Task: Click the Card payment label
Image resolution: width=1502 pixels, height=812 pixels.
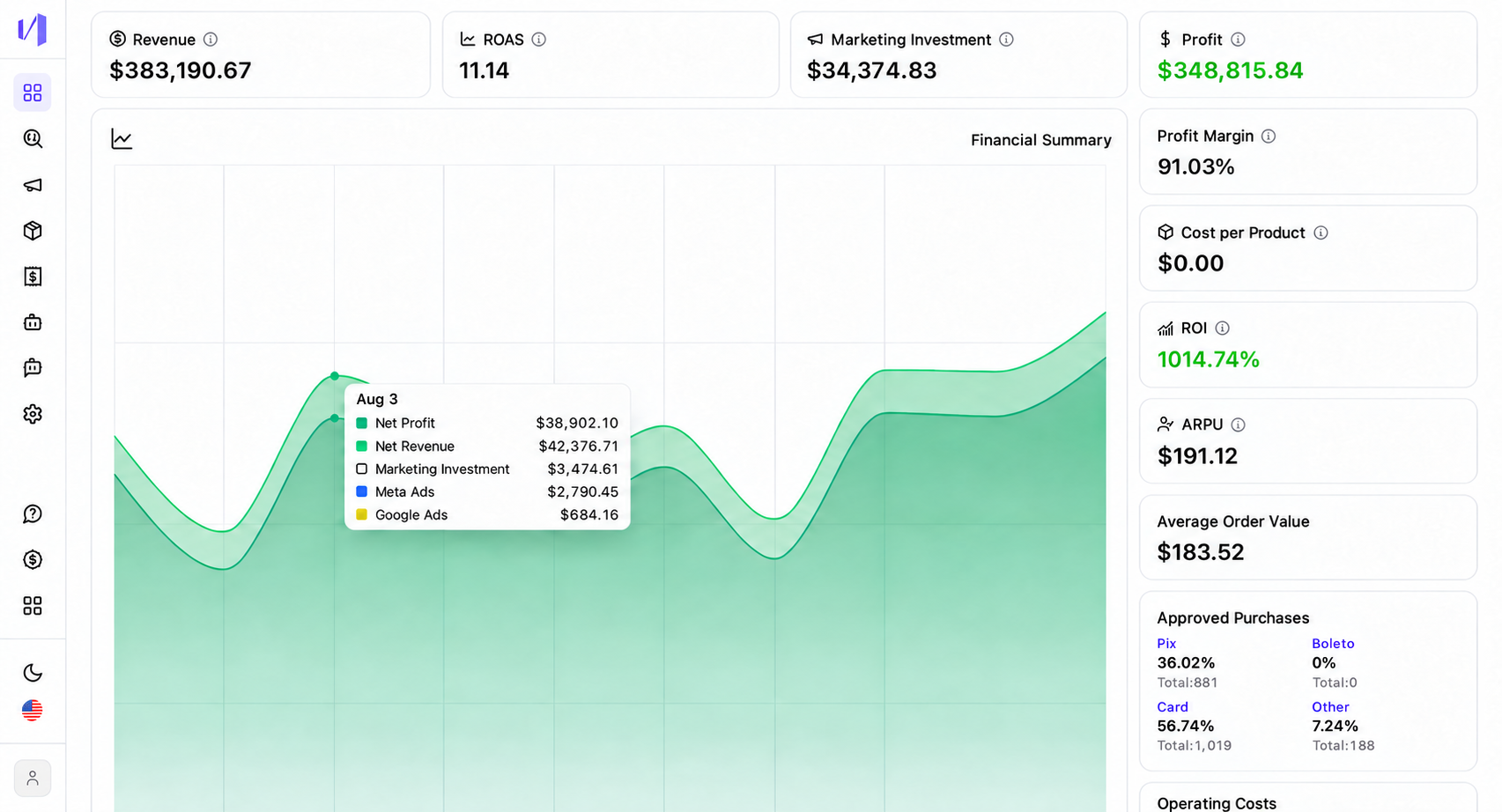Action: point(1173,707)
